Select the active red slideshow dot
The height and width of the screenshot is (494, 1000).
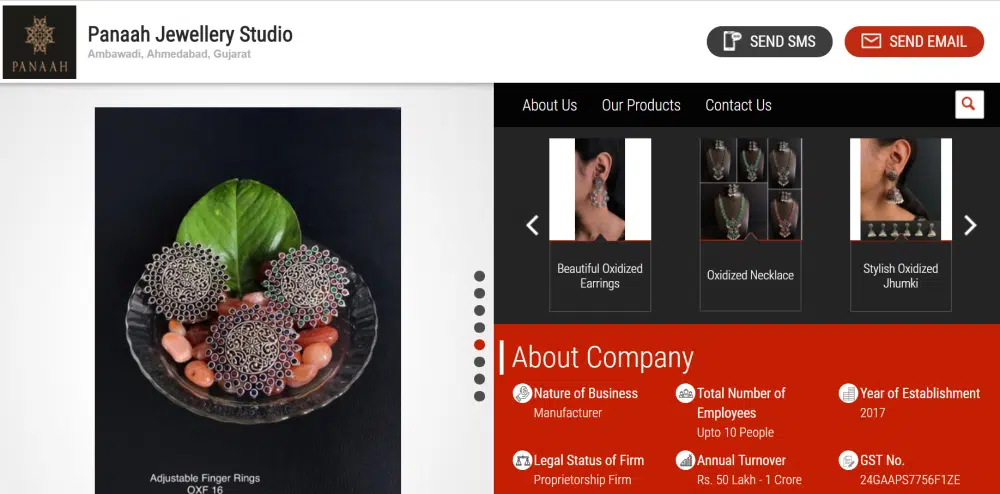[479, 345]
